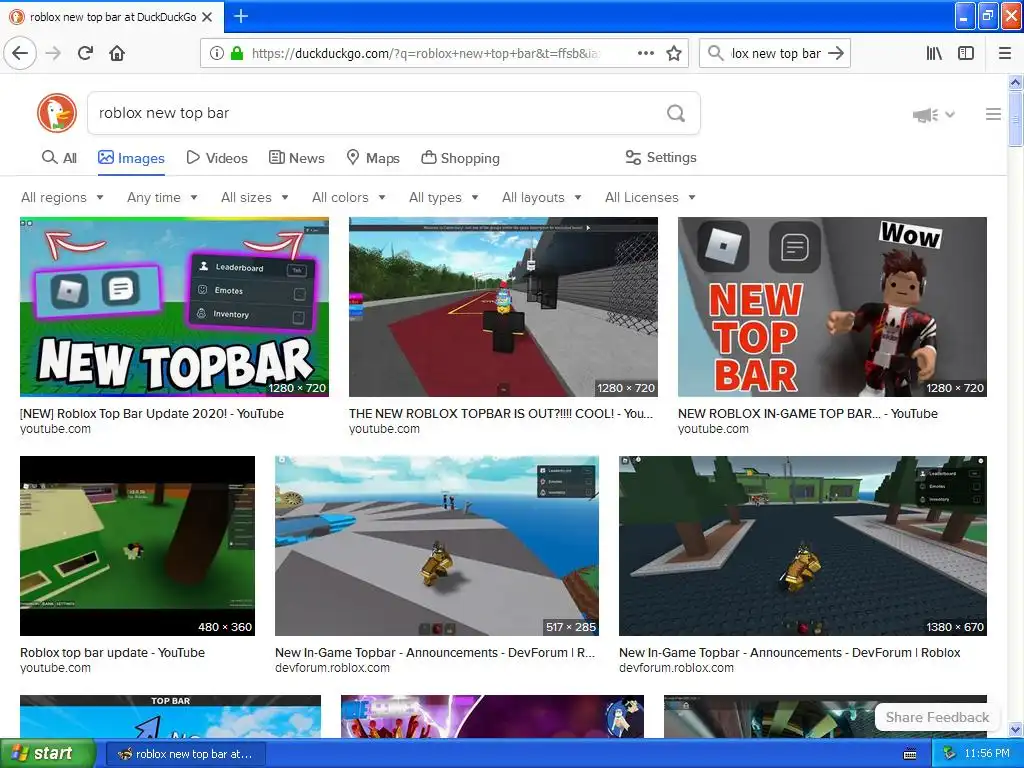Open 517 × 285 image's 'New In-Game Topbar' title
This screenshot has width=1024, height=768.
435,652
